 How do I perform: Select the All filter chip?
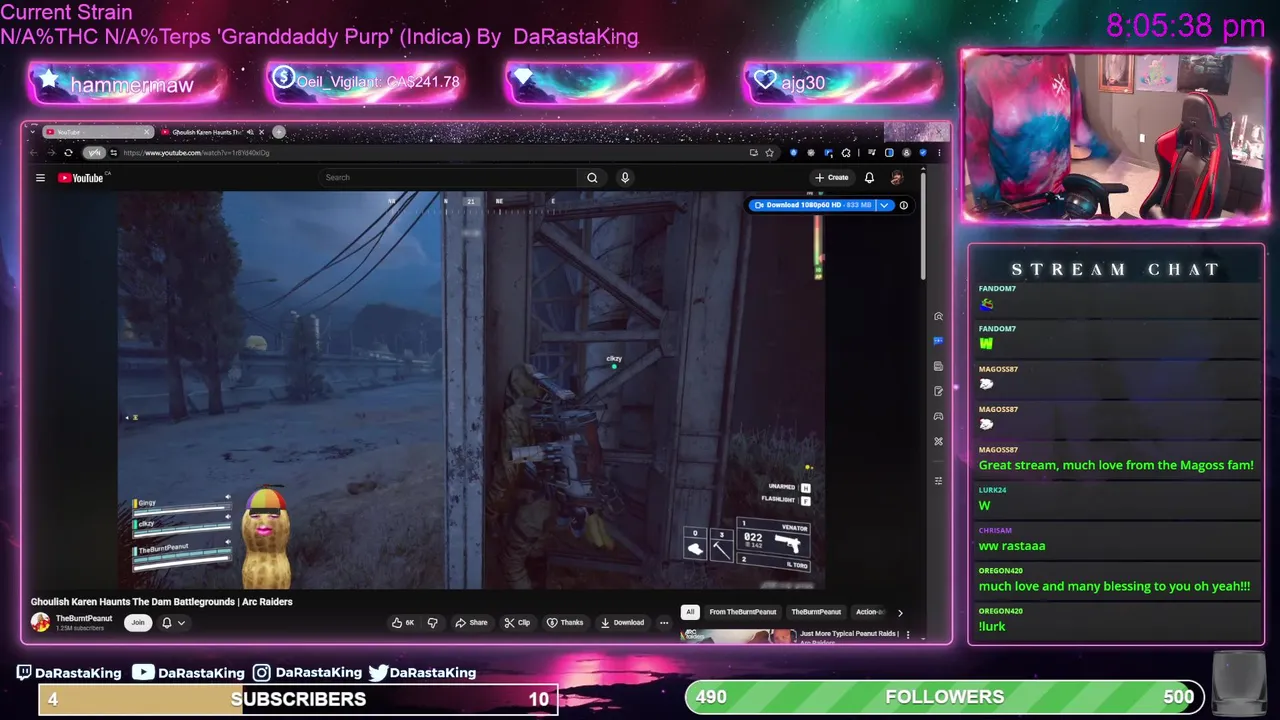click(x=690, y=612)
